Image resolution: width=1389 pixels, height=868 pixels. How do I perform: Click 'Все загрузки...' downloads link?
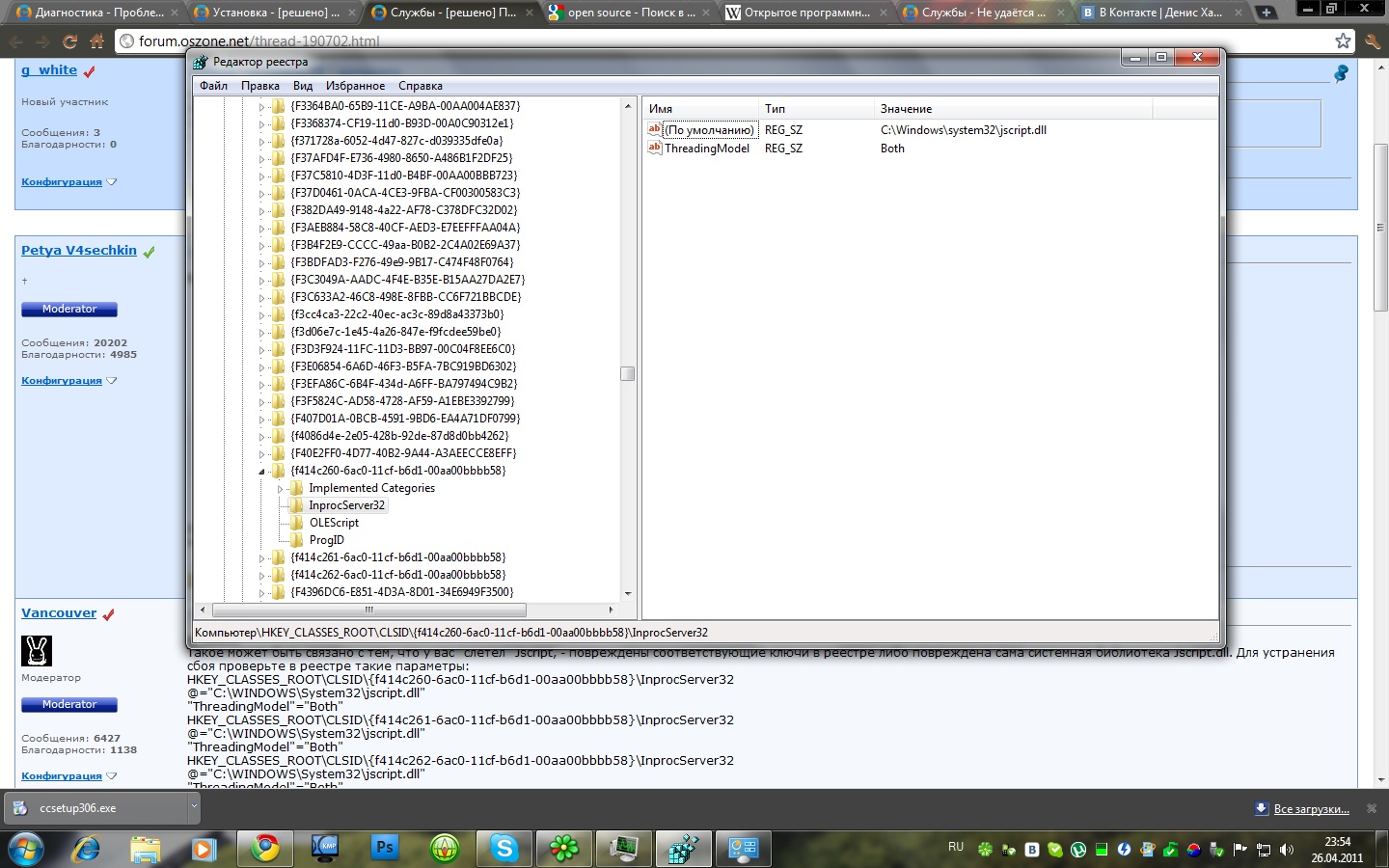[1311, 809]
